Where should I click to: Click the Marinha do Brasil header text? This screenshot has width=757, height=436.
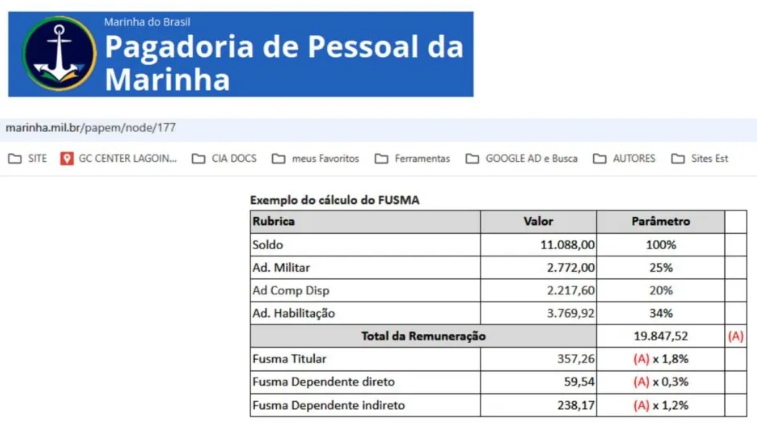147,22
